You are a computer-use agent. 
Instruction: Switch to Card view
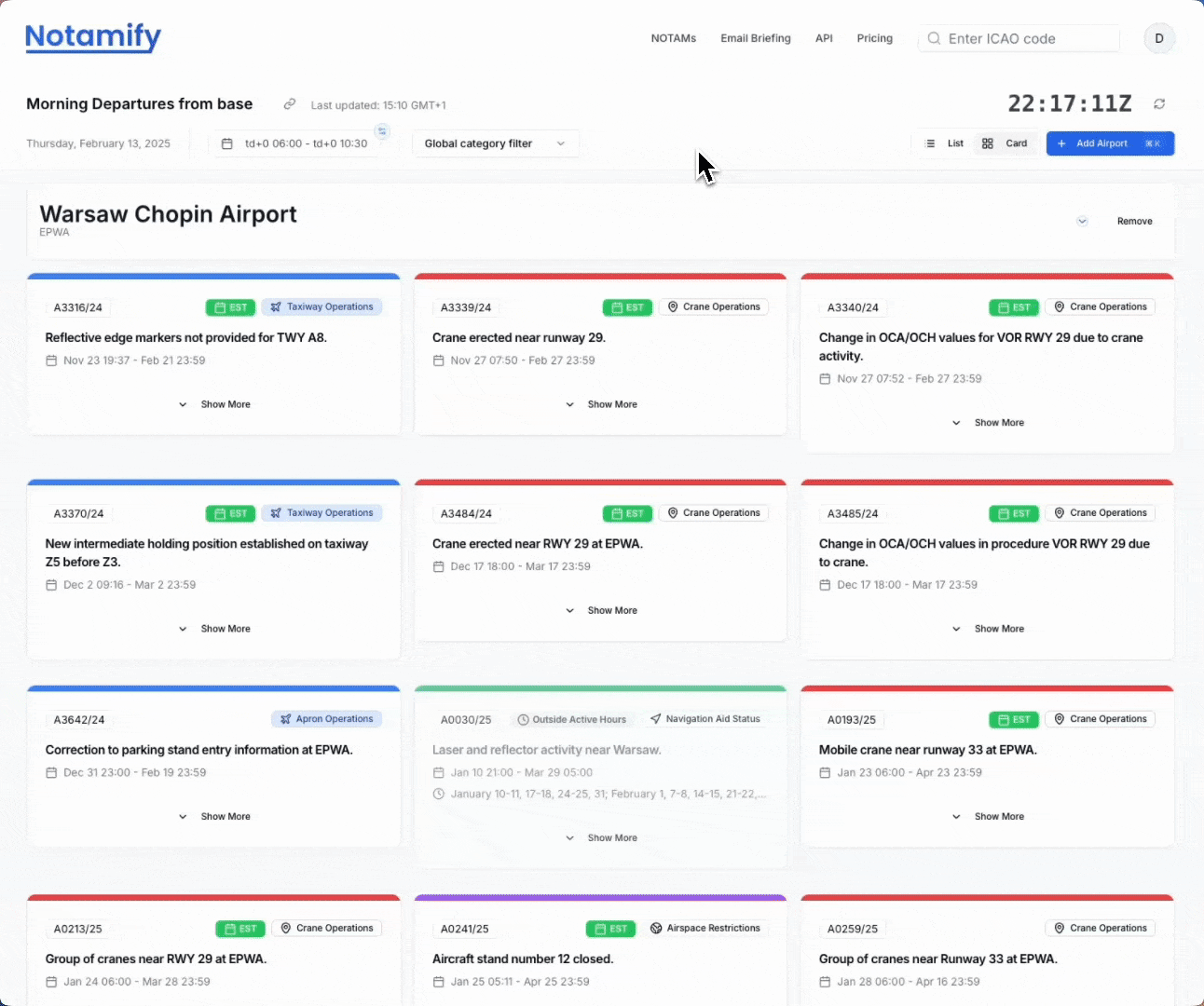click(x=1005, y=143)
